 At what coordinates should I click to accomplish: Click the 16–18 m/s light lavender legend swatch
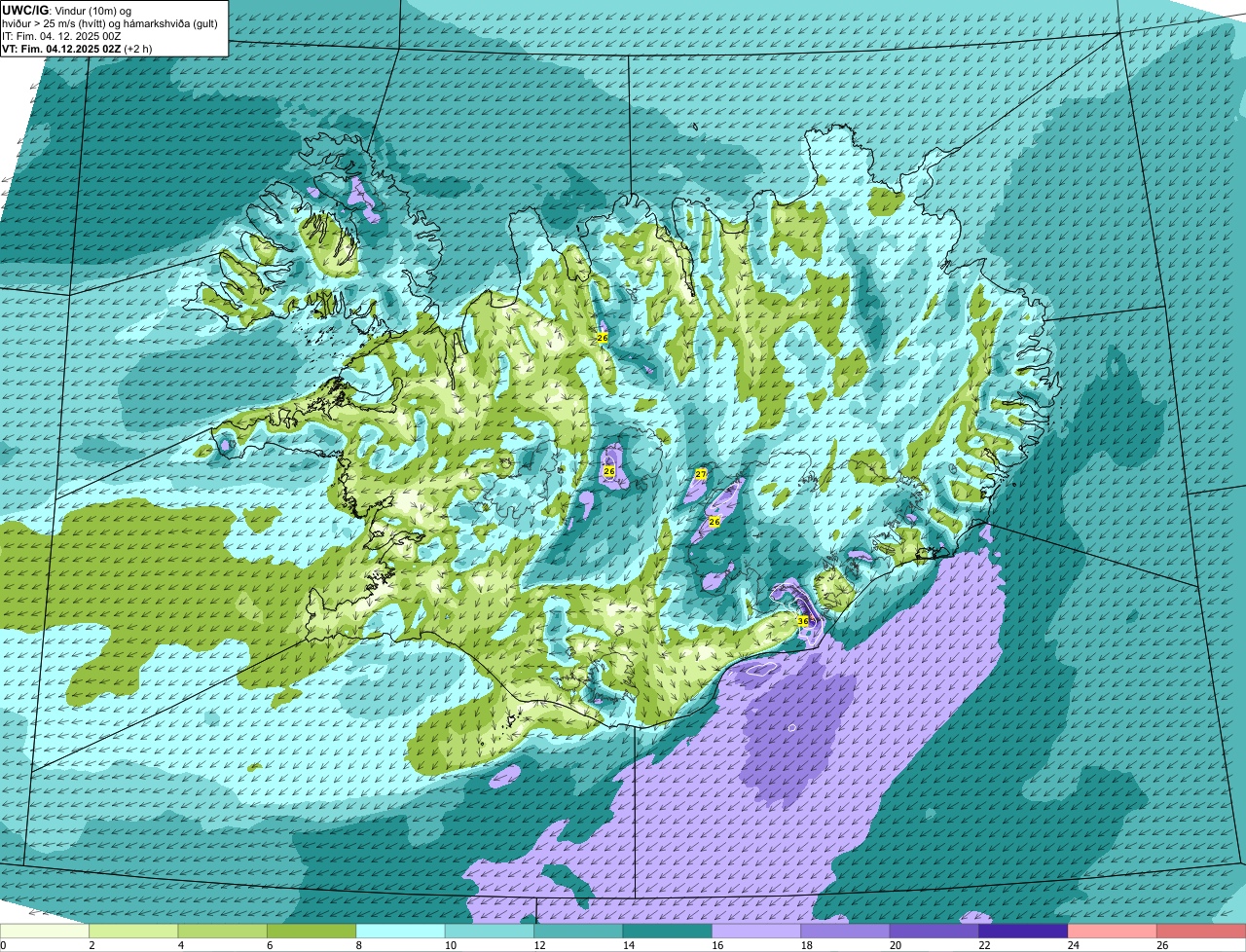coord(756,932)
